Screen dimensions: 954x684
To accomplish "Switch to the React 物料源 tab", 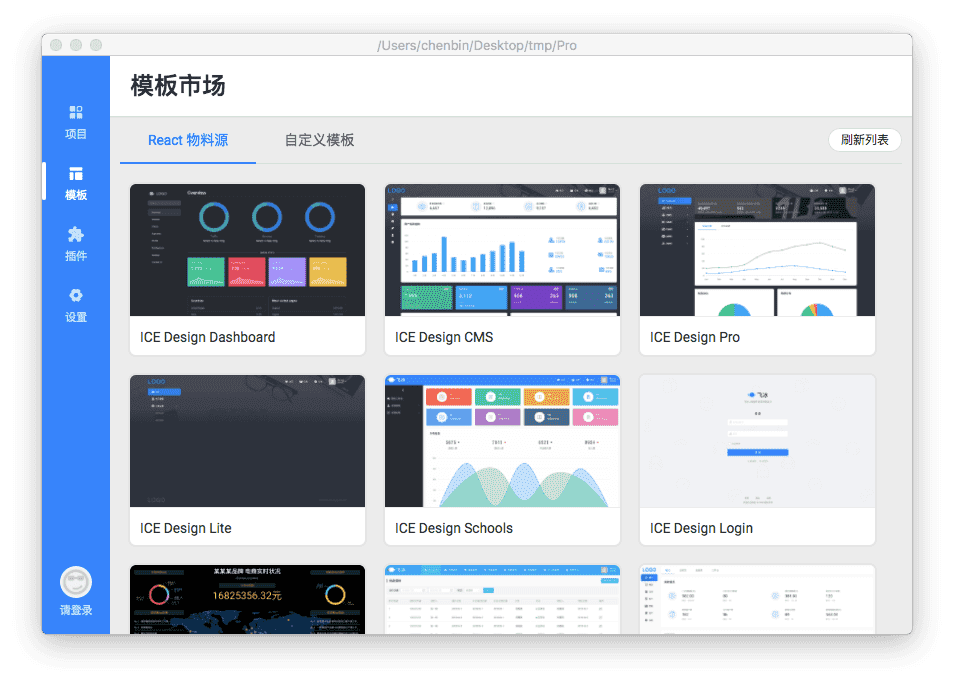I will pos(188,141).
